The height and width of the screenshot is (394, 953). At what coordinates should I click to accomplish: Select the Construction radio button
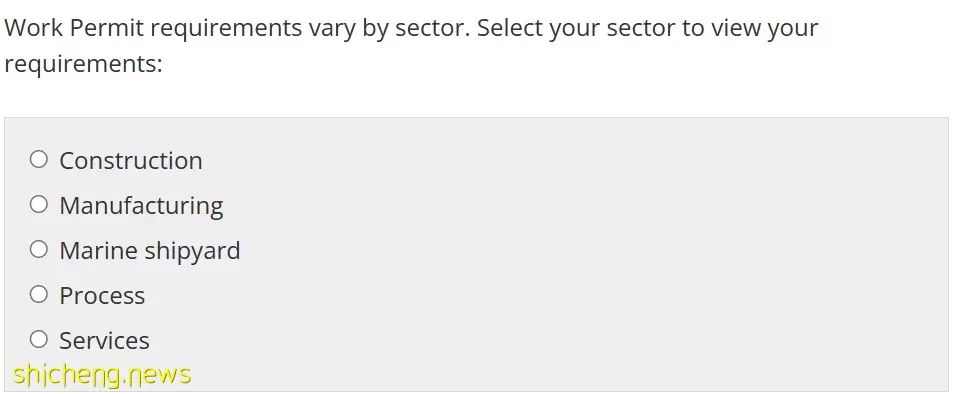tap(39, 160)
